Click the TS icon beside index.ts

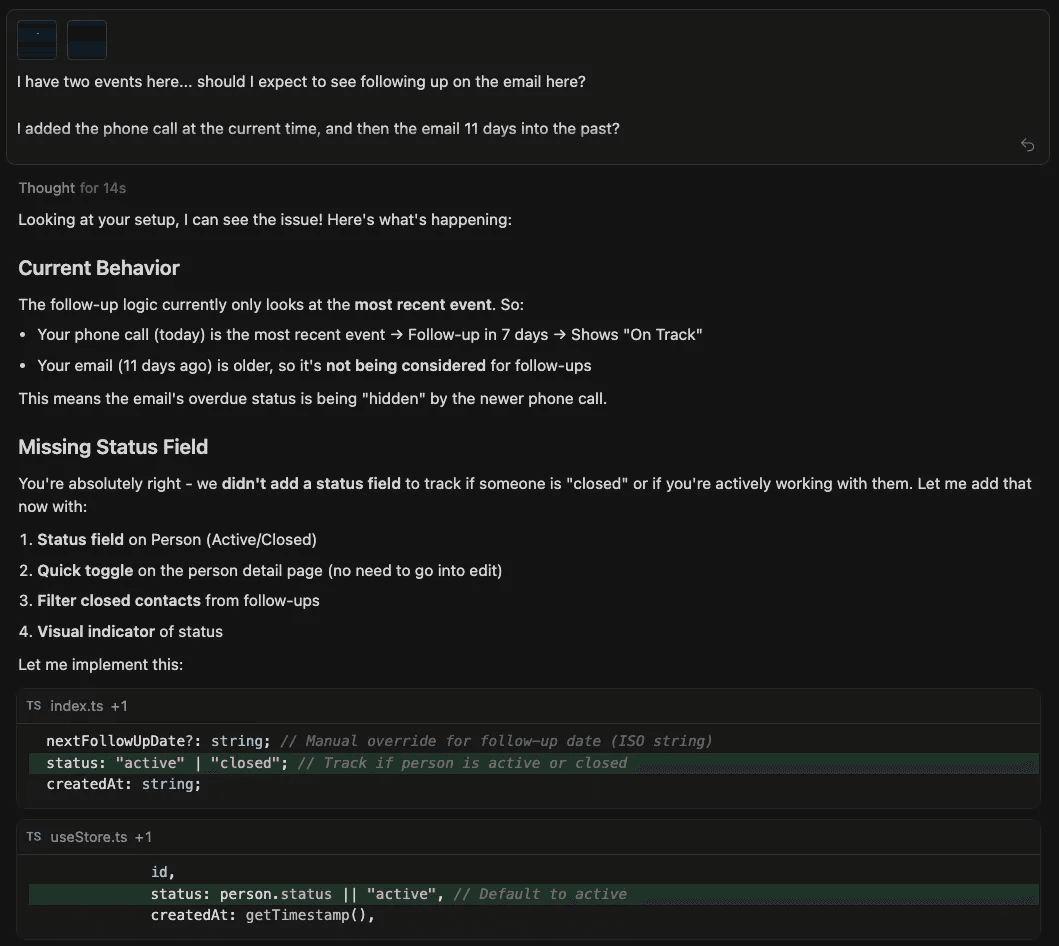click(34, 706)
